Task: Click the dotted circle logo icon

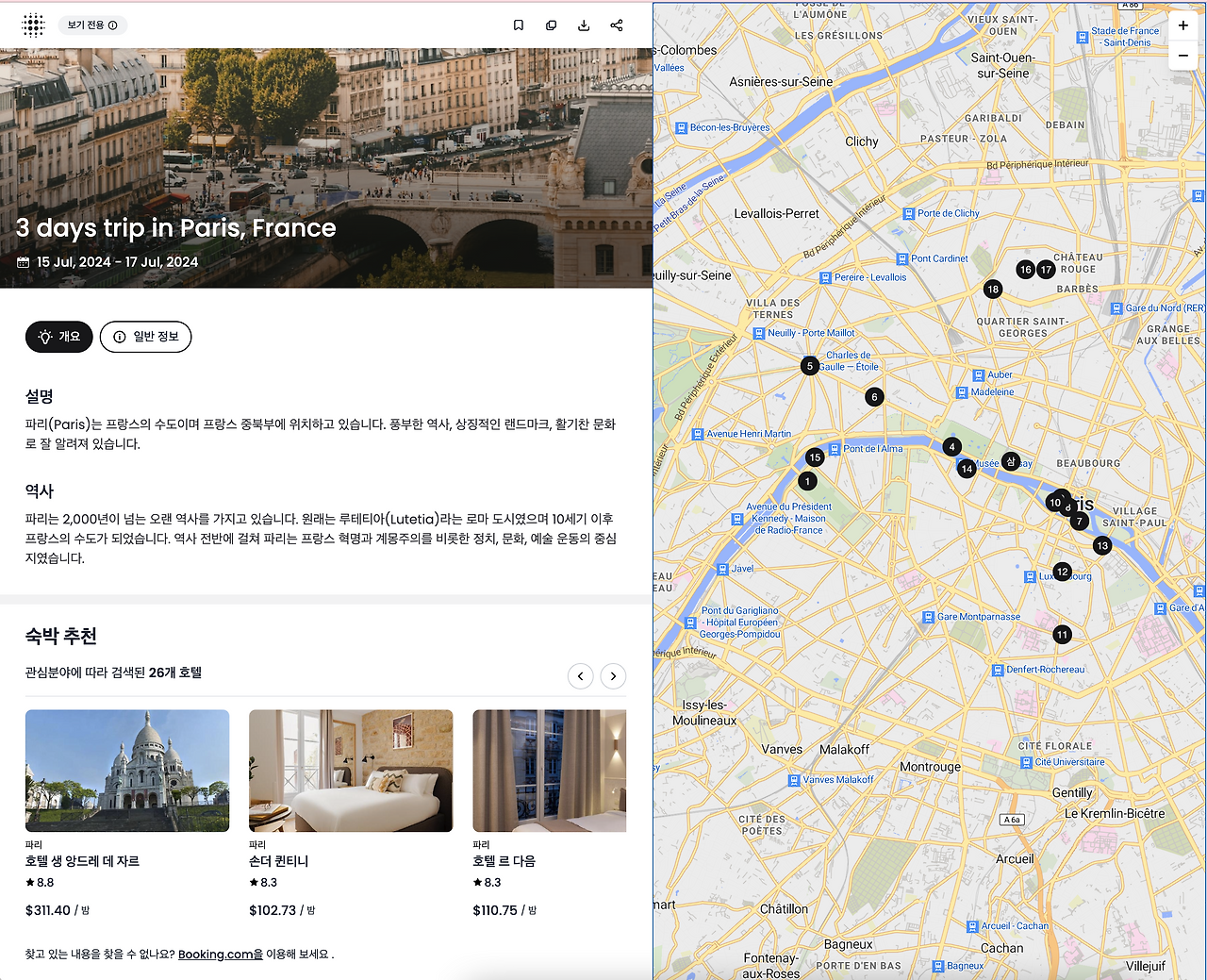Action: point(34,25)
